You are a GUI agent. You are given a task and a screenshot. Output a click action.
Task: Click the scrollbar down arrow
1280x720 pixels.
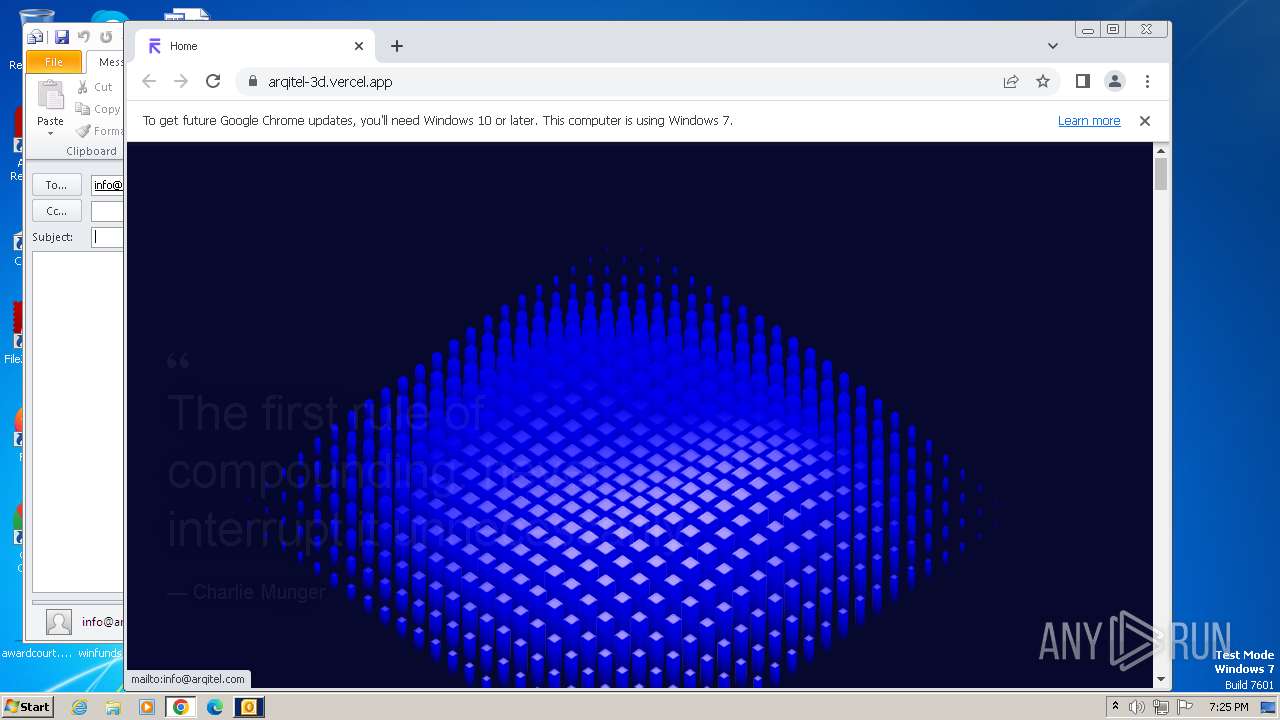[x=1161, y=679]
